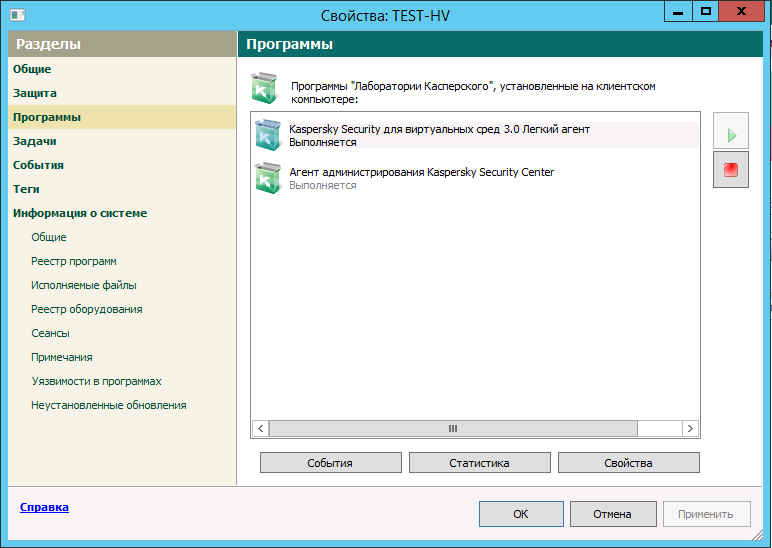772x548 pixels.
Task: Click the window system icon in title bar
Action: tap(18, 15)
